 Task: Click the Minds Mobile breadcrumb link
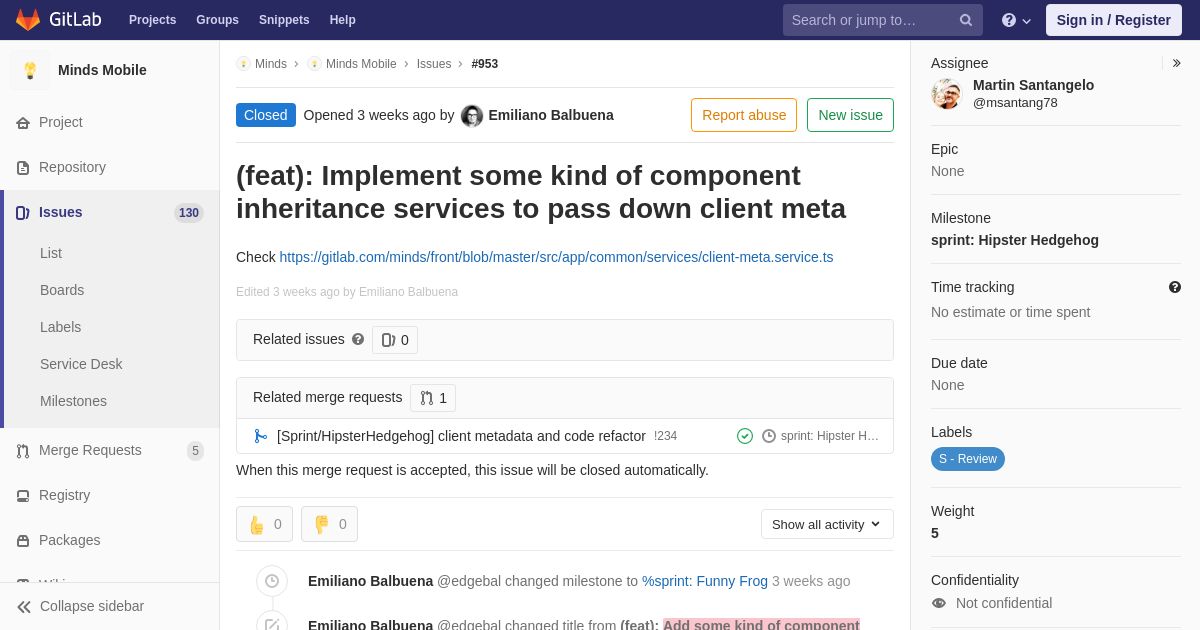pyautogui.click(x=361, y=64)
